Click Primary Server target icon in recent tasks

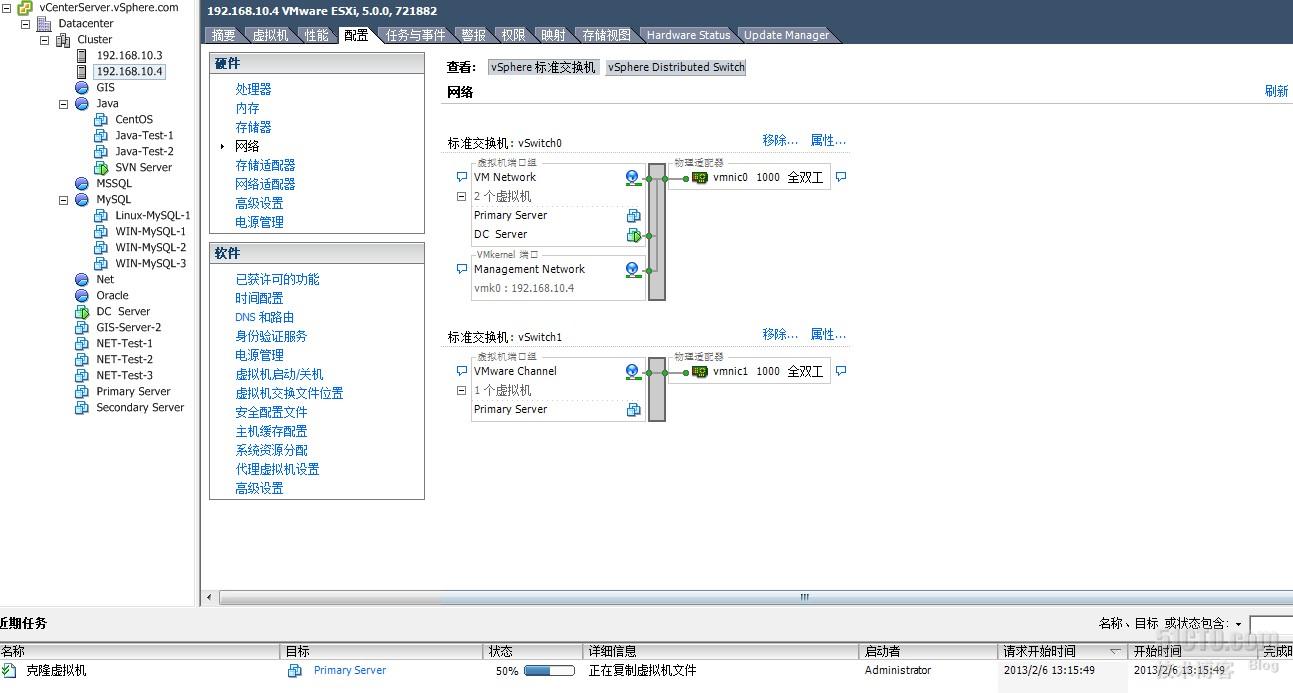coord(295,671)
